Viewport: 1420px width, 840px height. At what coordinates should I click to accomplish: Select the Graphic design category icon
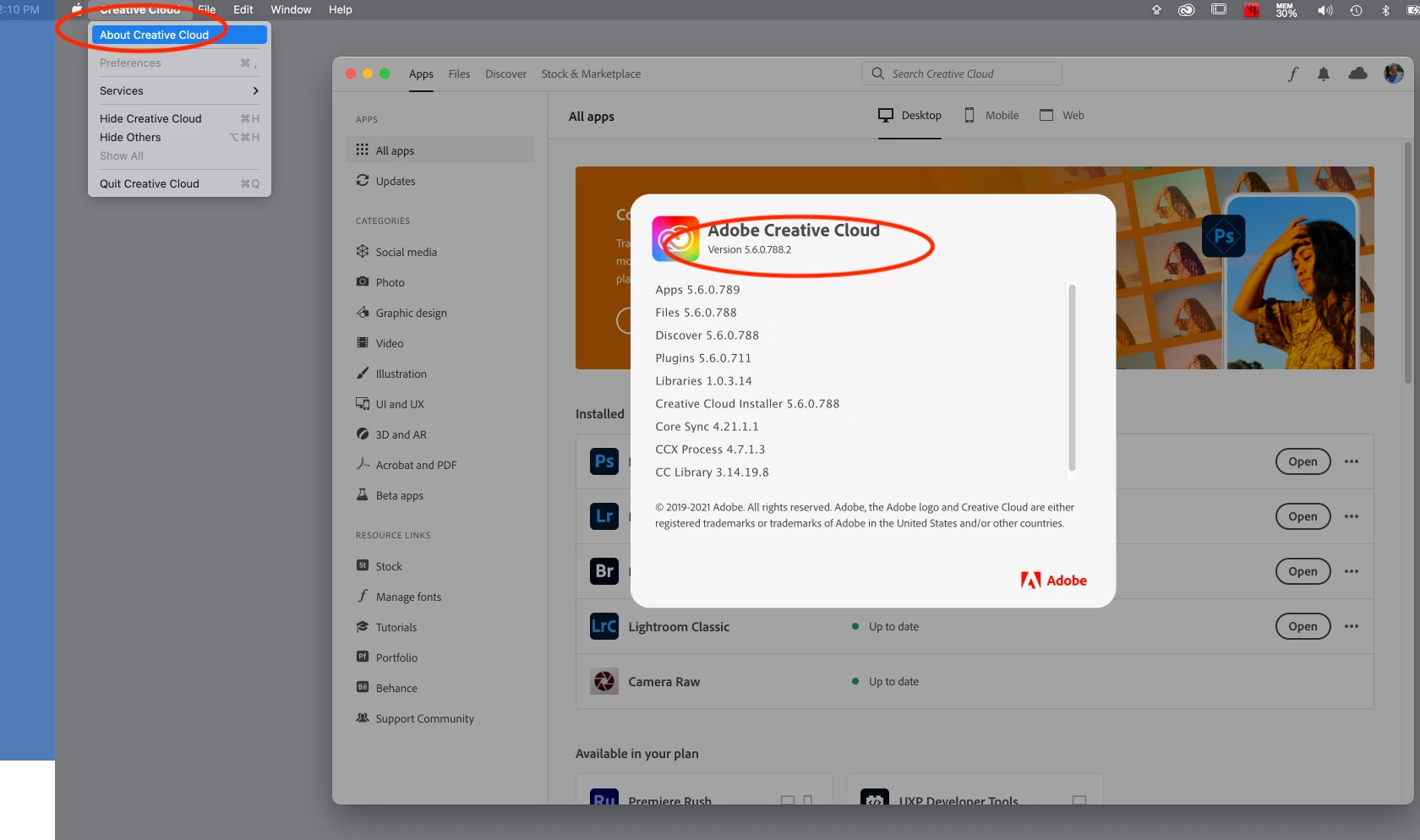click(x=362, y=312)
